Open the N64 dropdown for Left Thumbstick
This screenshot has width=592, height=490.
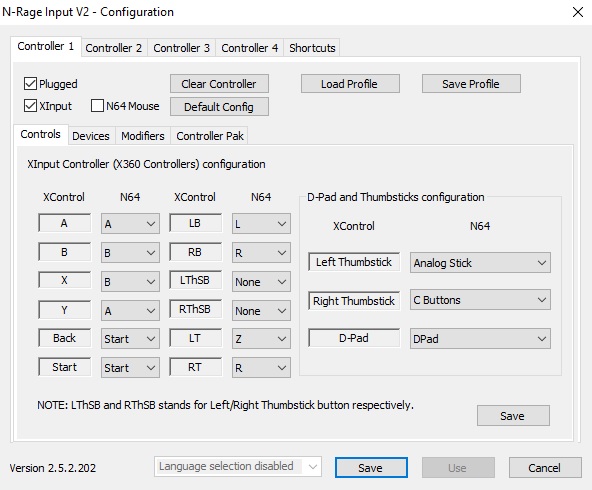tap(480, 263)
